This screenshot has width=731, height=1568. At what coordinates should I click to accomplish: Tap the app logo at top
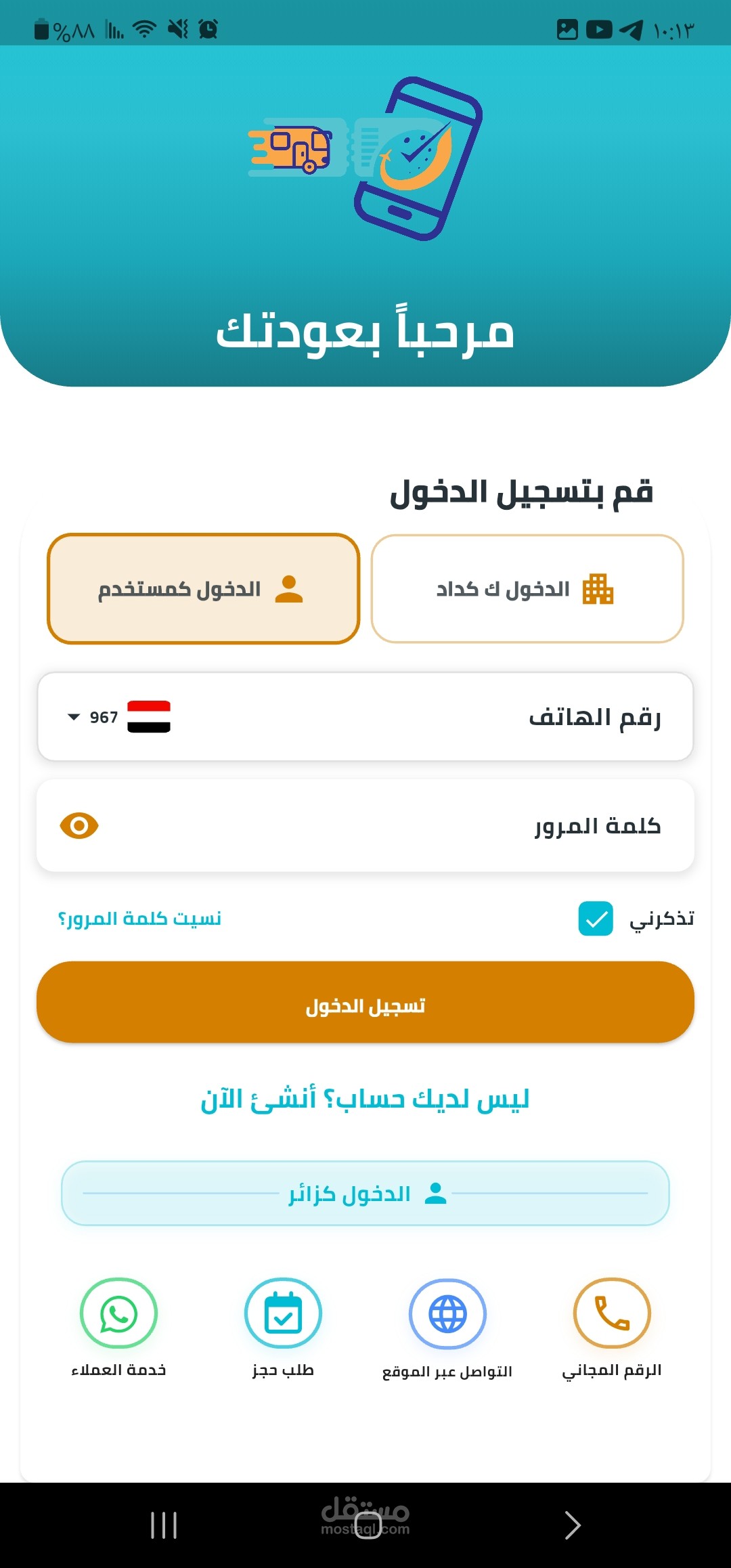(367, 159)
